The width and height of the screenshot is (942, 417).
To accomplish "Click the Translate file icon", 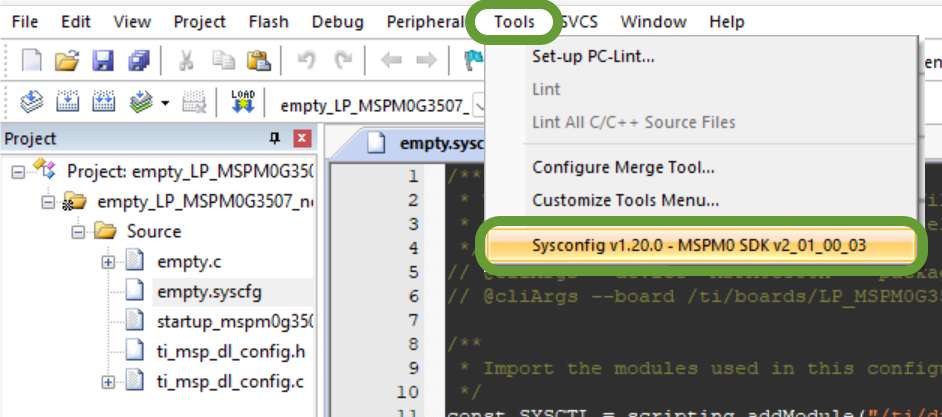I will tap(31, 102).
